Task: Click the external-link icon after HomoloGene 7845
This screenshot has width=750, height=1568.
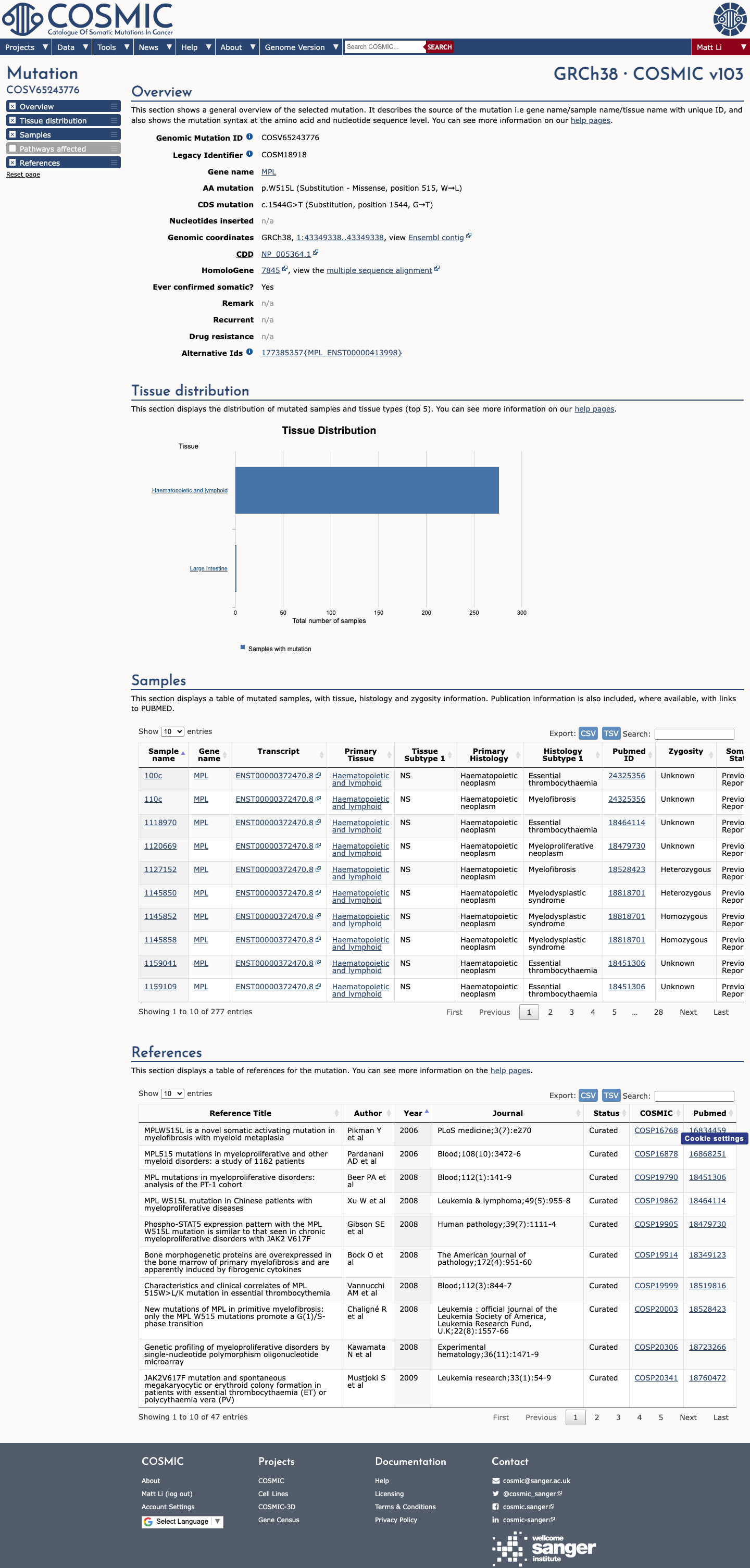Action: tap(284, 269)
